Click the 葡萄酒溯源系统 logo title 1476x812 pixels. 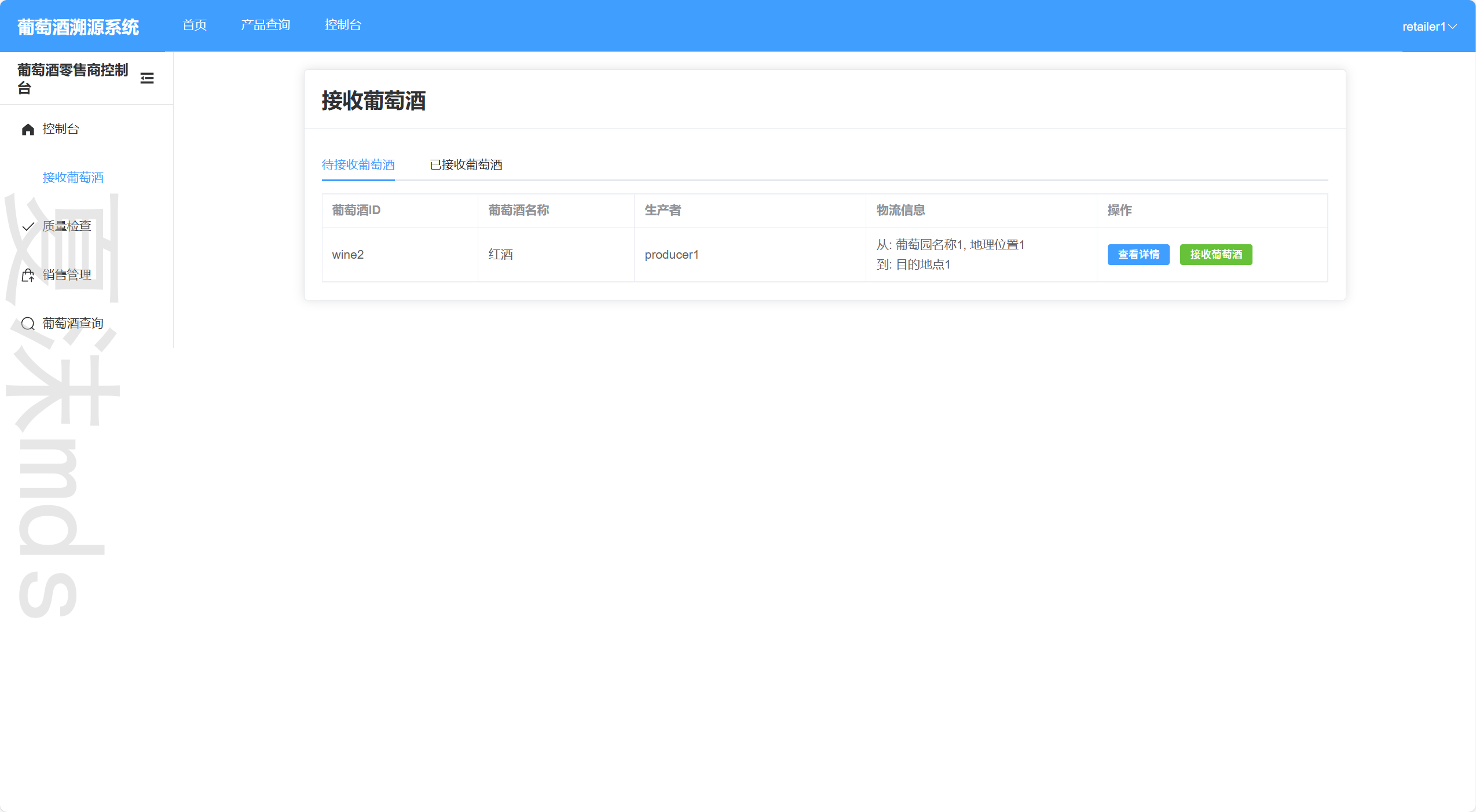[x=78, y=27]
